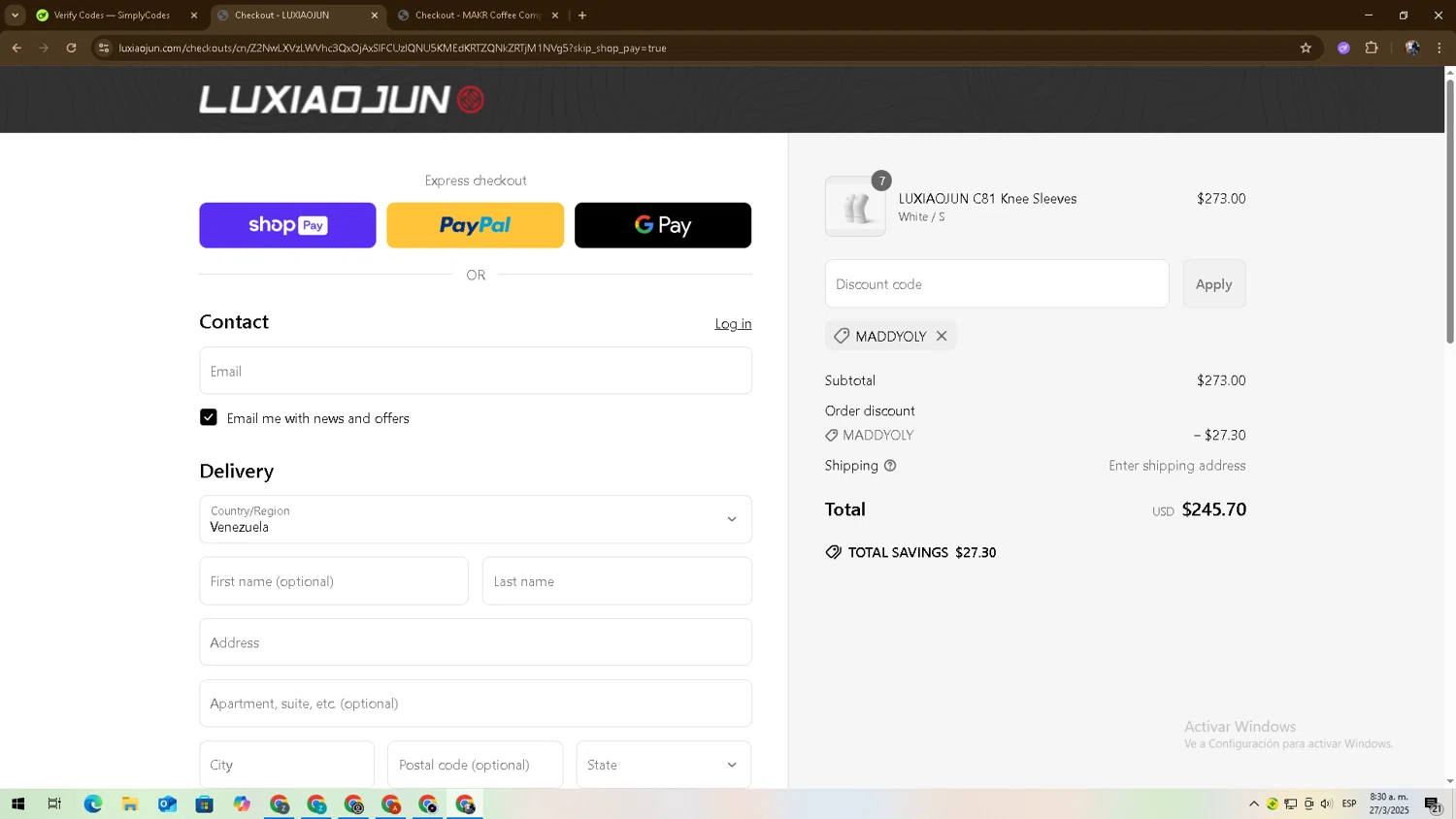Show hidden system tray icons
1456x819 pixels.
point(1254,803)
